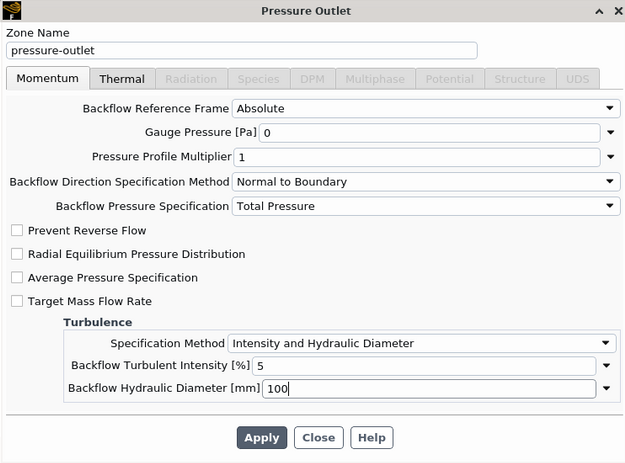Open Backflow Reference Frame dropdown
This screenshot has width=625, height=463.
609,108
